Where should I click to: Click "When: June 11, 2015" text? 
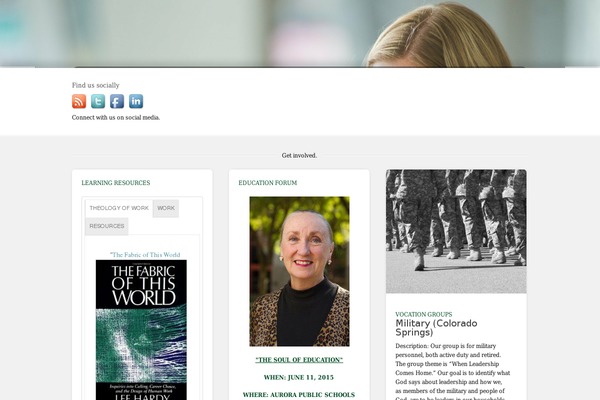tap(299, 377)
